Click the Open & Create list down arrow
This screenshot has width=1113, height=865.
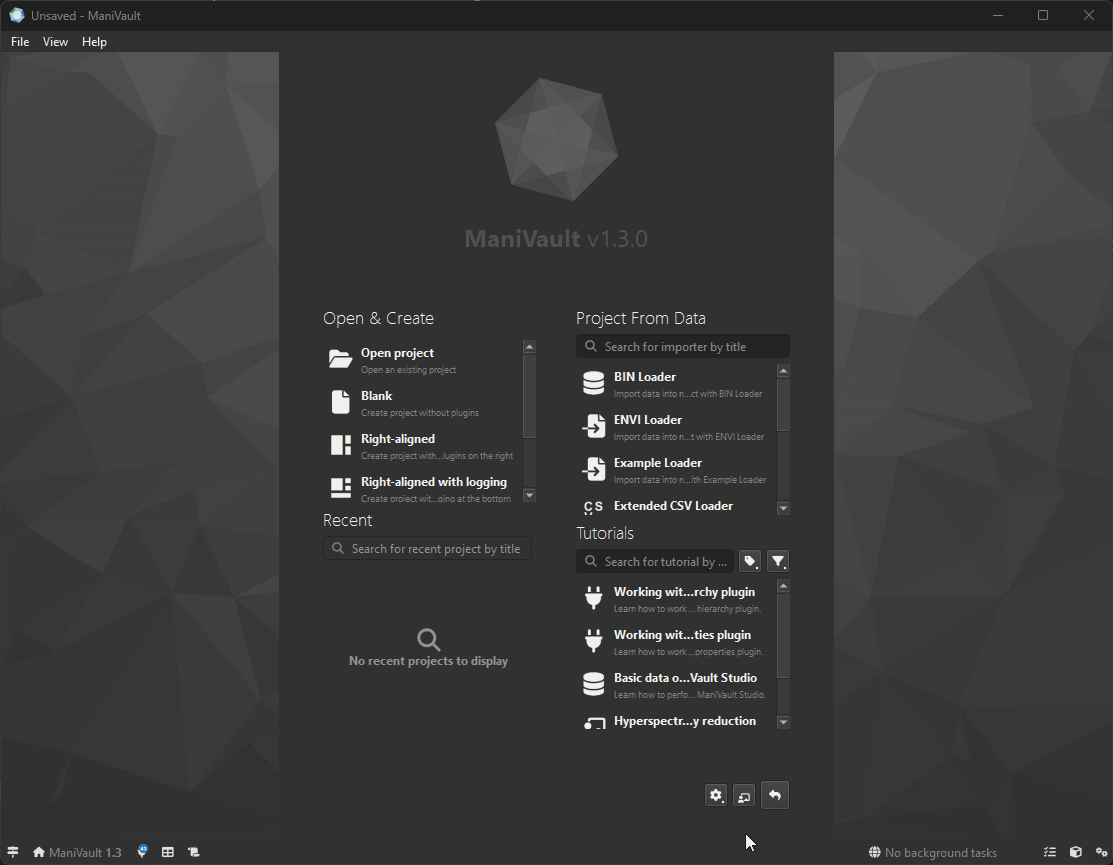[530, 495]
